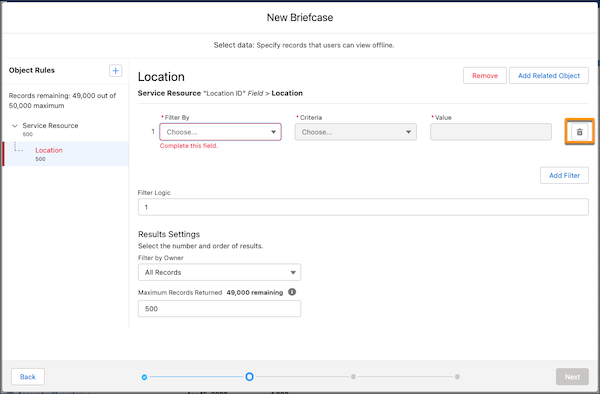Click the disabled Next button
Image resolution: width=600 pixels, height=394 pixels.
click(572, 377)
